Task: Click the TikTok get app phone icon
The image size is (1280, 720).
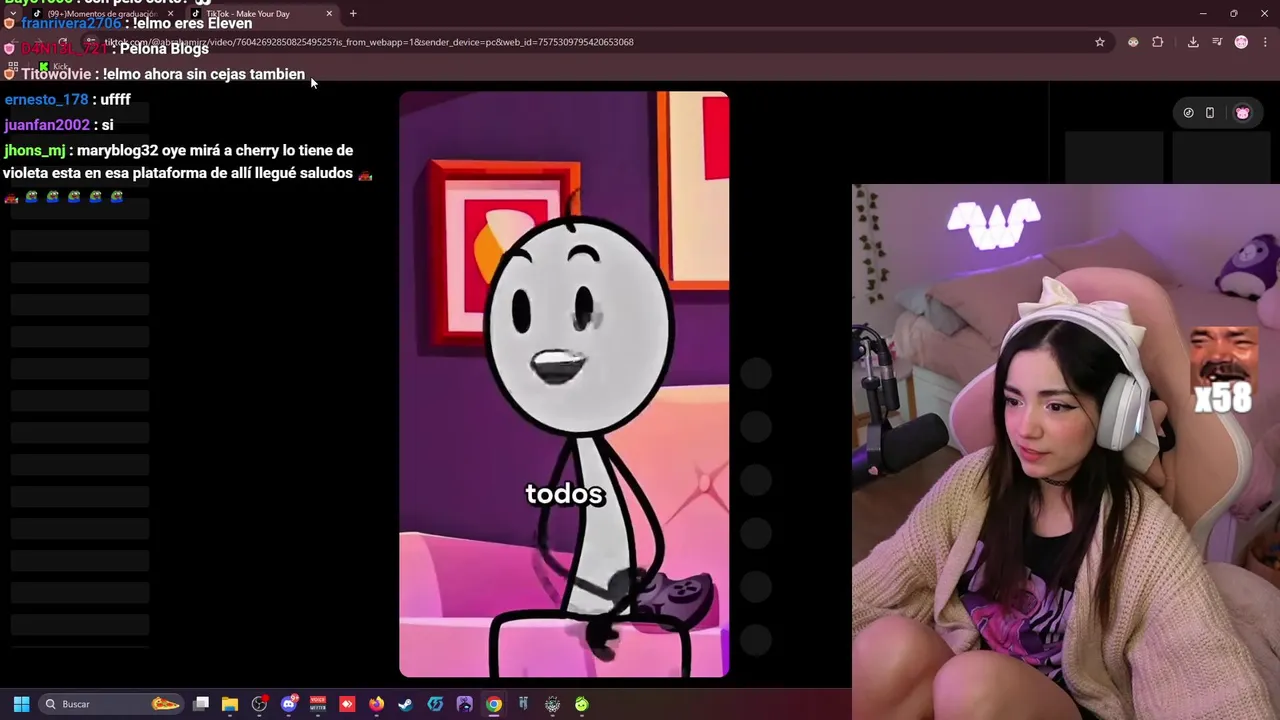Action: pyautogui.click(x=1210, y=113)
